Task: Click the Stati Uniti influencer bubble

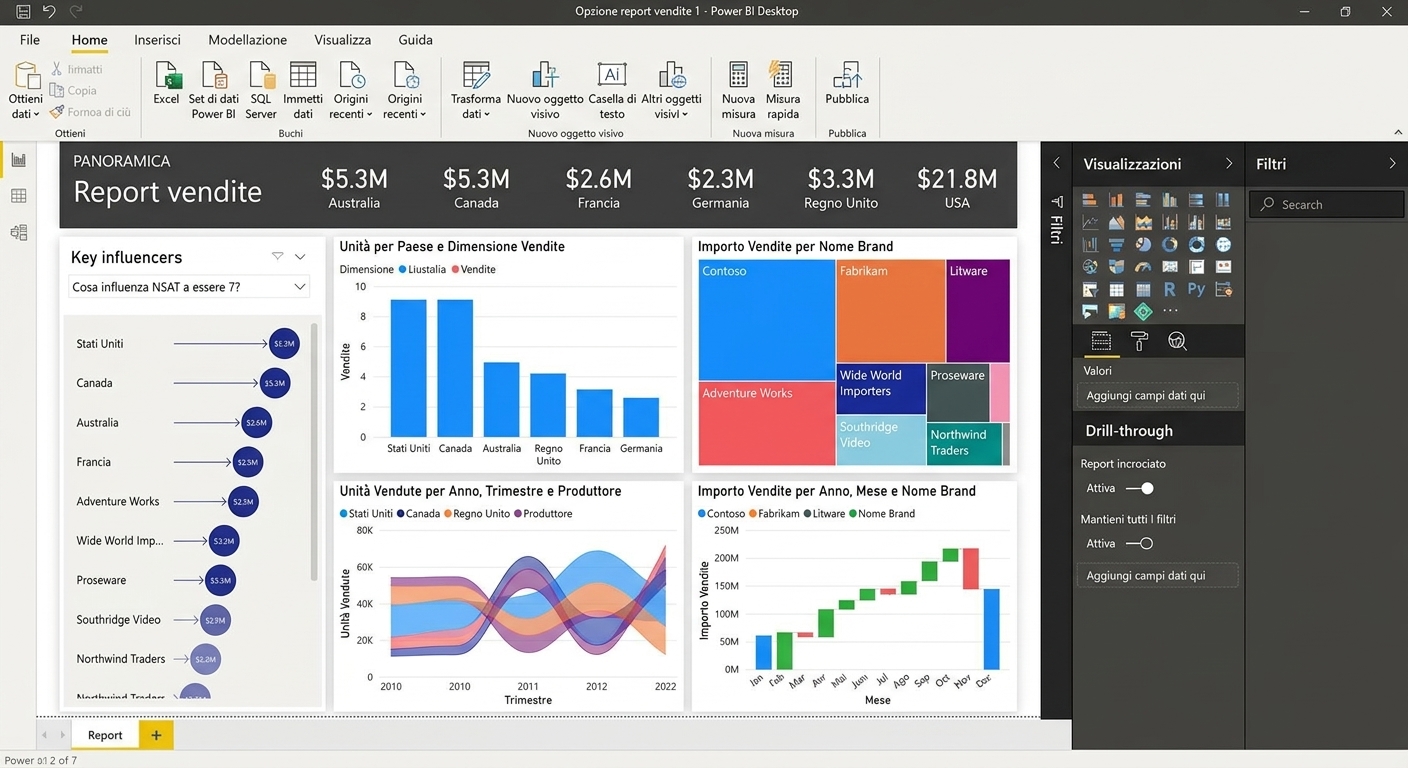Action: [x=284, y=343]
